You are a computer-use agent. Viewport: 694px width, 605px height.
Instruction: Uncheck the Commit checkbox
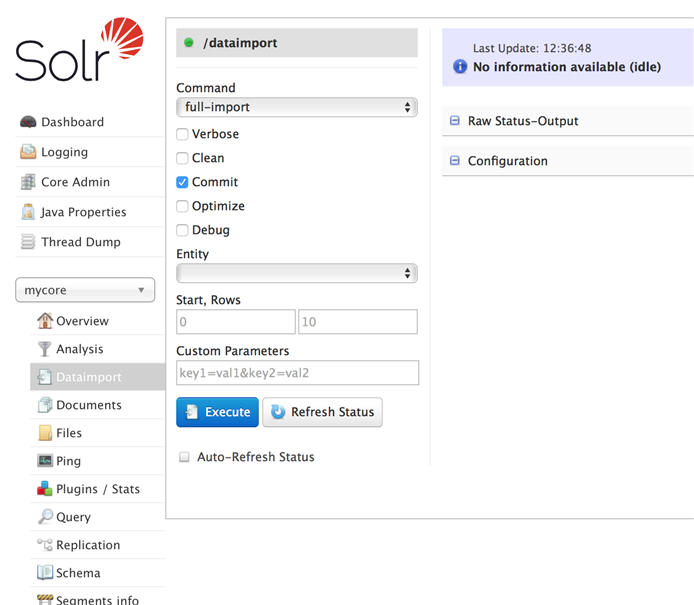pyautogui.click(x=182, y=182)
